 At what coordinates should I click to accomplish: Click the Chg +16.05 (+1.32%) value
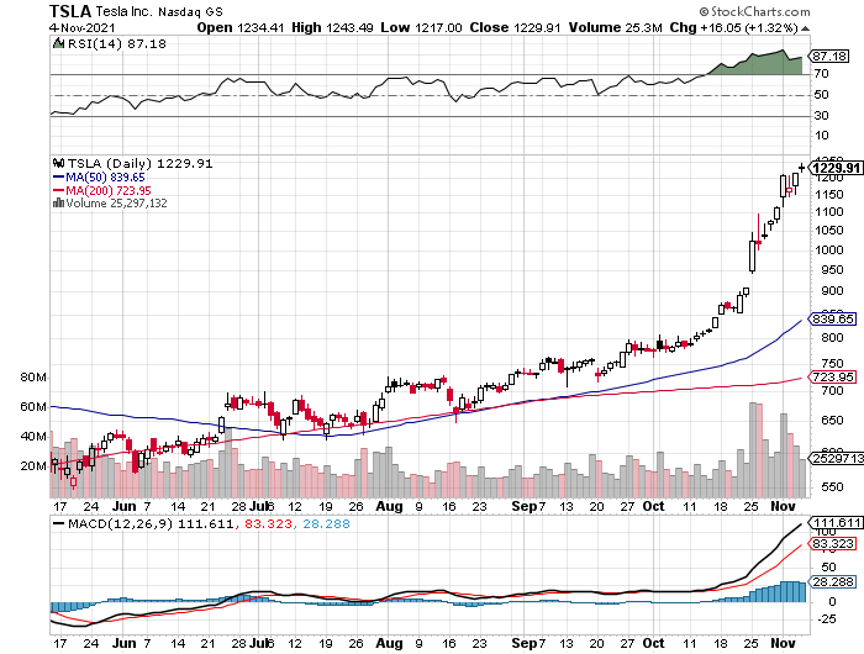click(733, 28)
